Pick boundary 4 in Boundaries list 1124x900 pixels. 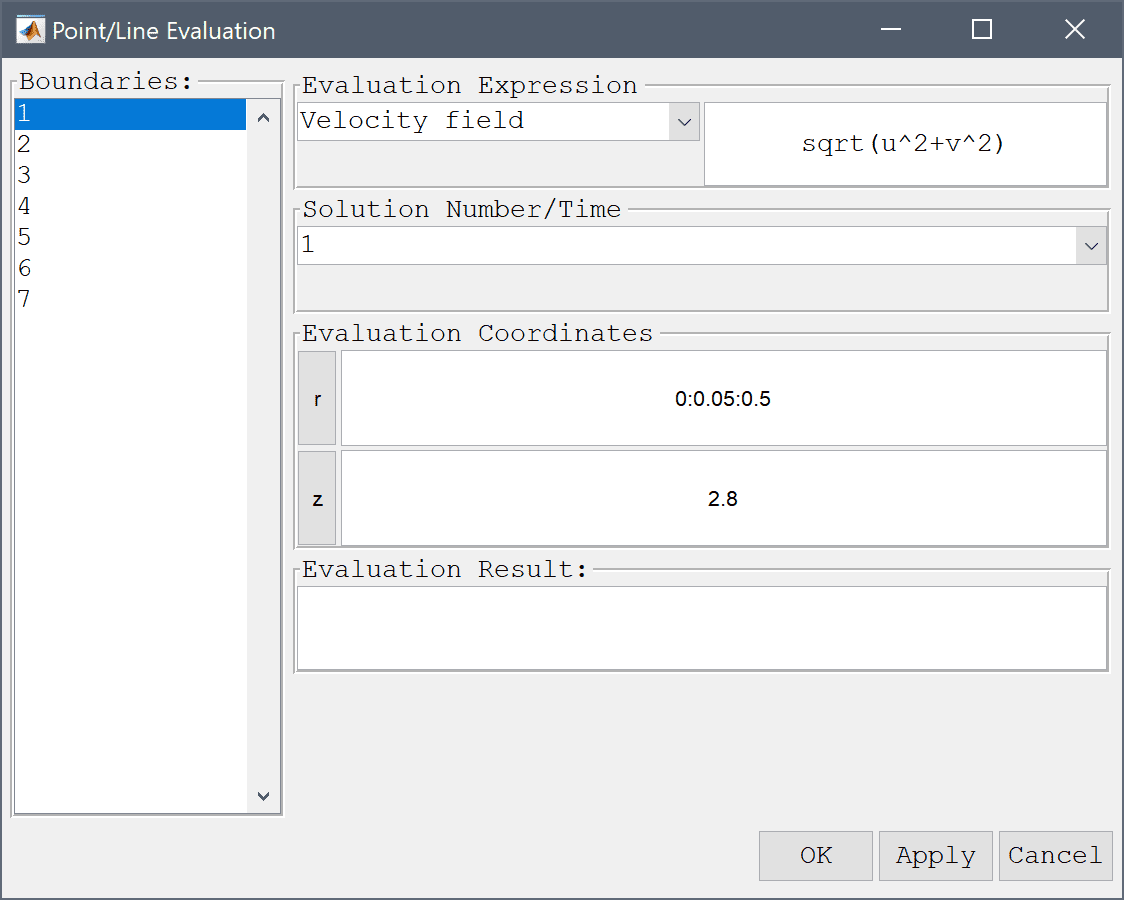point(130,207)
